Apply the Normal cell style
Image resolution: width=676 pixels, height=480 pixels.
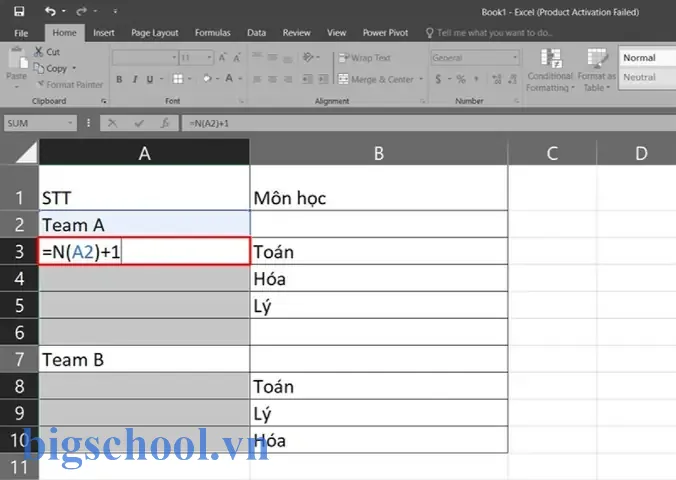coord(648,57)
